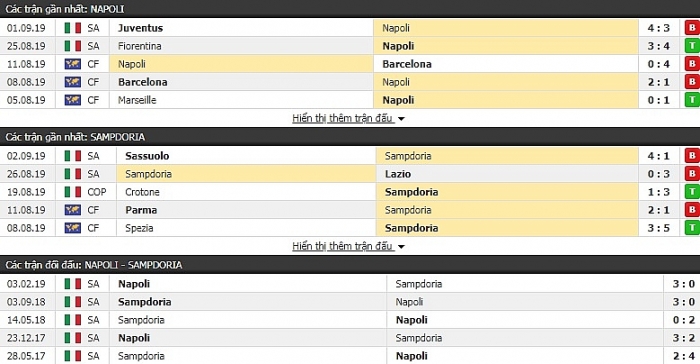Click red B badge for Sassuolo 4:1

(692, 155)
